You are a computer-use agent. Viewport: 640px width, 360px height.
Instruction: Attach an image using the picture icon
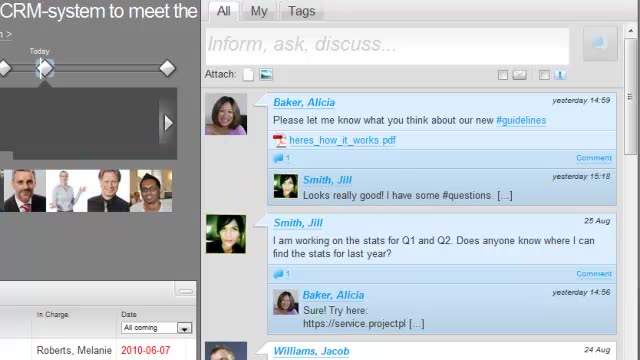coord(266,75)
